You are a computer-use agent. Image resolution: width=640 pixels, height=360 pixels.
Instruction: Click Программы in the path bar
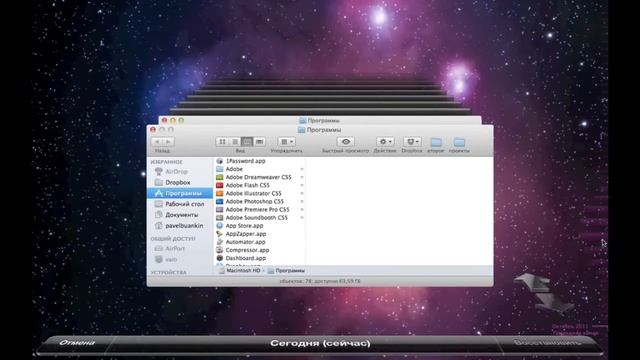[286, 271]
